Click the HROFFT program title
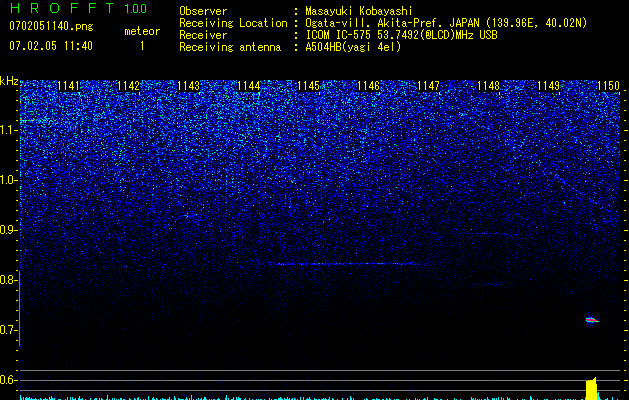This screenshot has height=400, width=629. 62,8
